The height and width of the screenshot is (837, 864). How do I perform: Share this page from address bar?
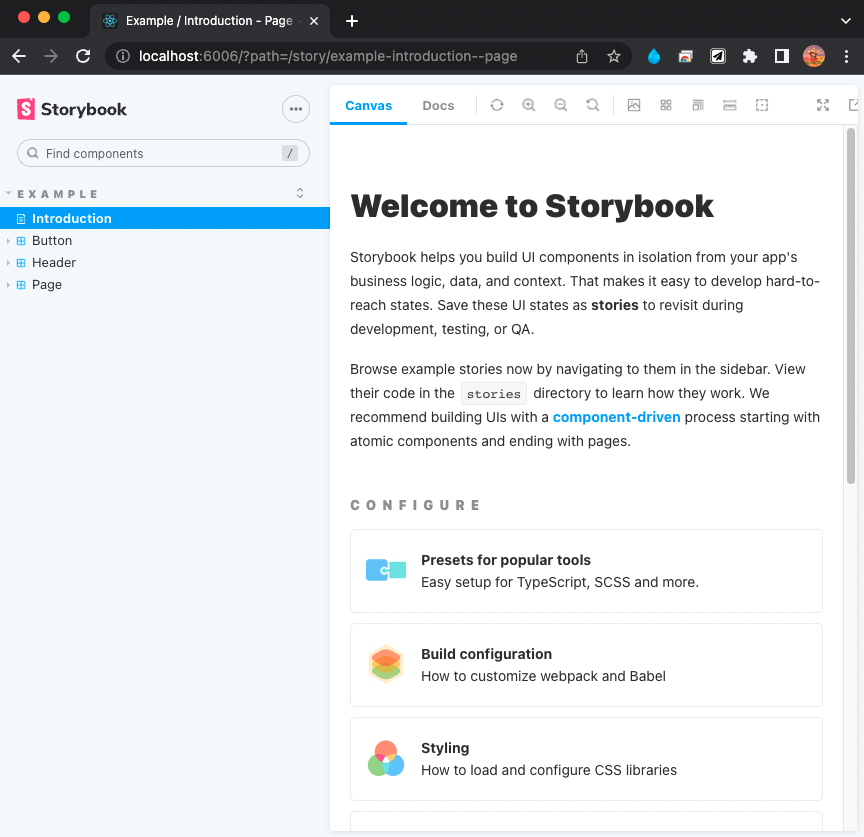tap(582, 56)
